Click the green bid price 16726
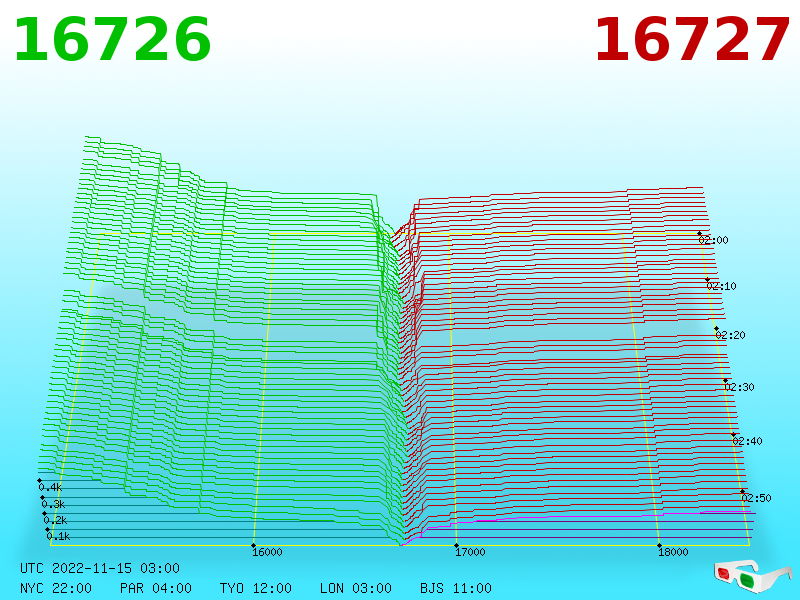800x600 pixels. click(112, 40)
